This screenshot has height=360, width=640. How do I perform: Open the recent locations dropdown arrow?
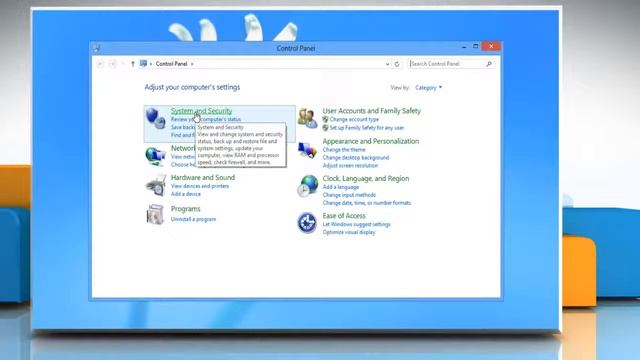pos(123,64)
